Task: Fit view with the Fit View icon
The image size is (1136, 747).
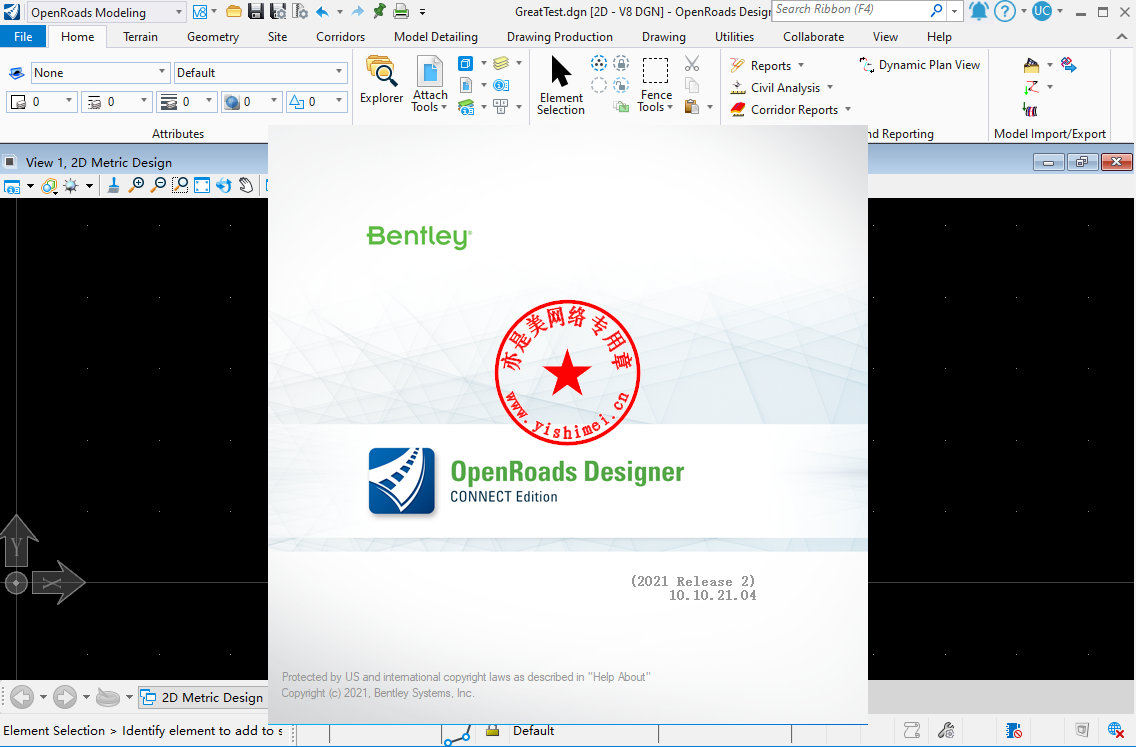Action: click(x=202, y=185)
